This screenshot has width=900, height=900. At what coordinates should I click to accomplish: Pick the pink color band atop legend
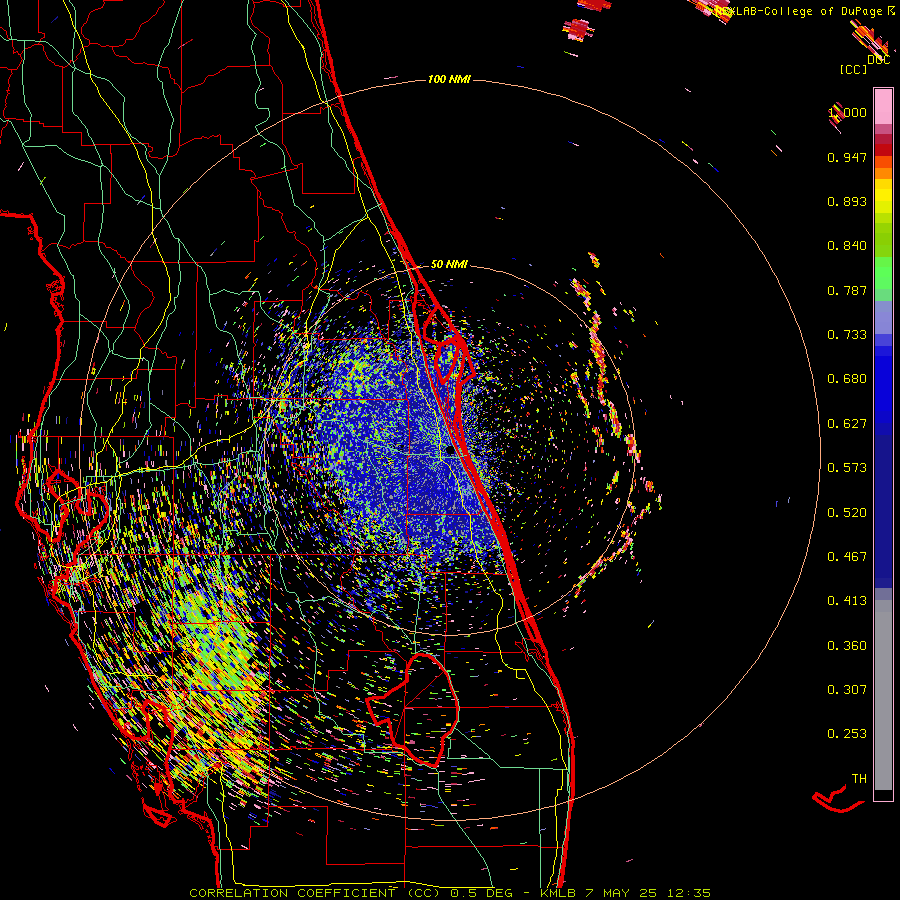tap(883, 106)
